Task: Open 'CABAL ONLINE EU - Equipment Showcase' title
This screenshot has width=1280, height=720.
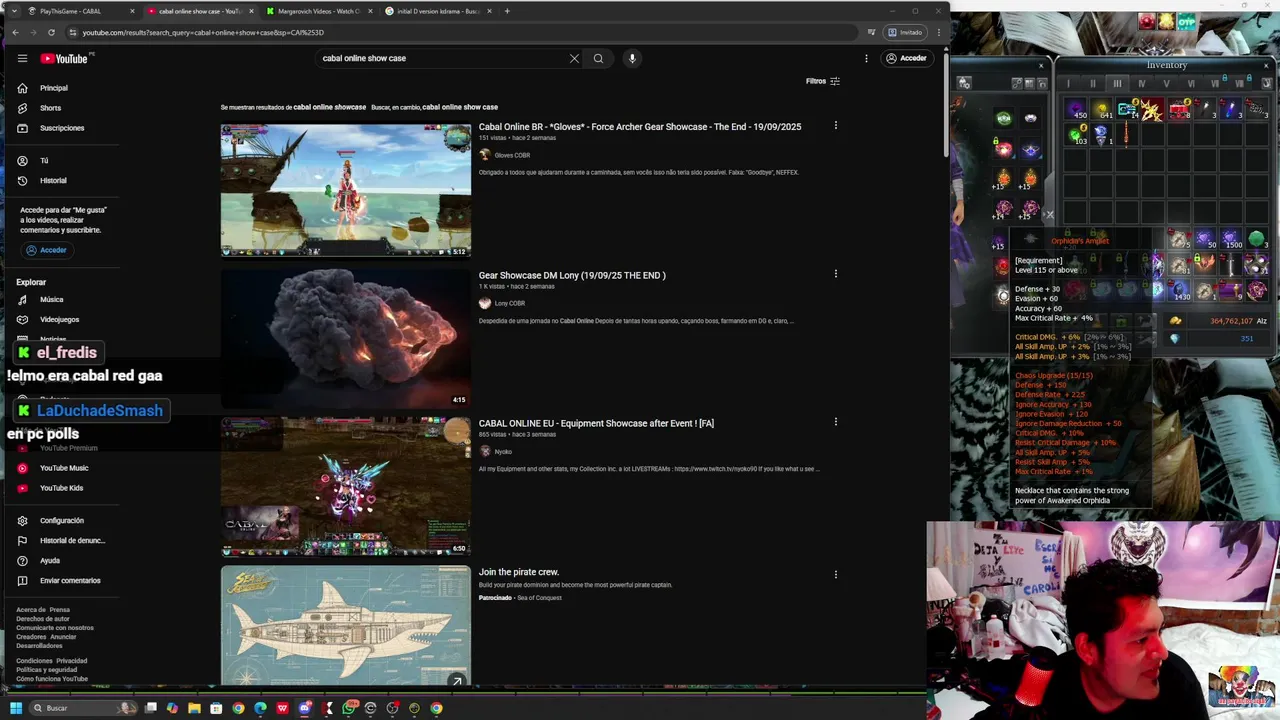Action: (596, 423)
